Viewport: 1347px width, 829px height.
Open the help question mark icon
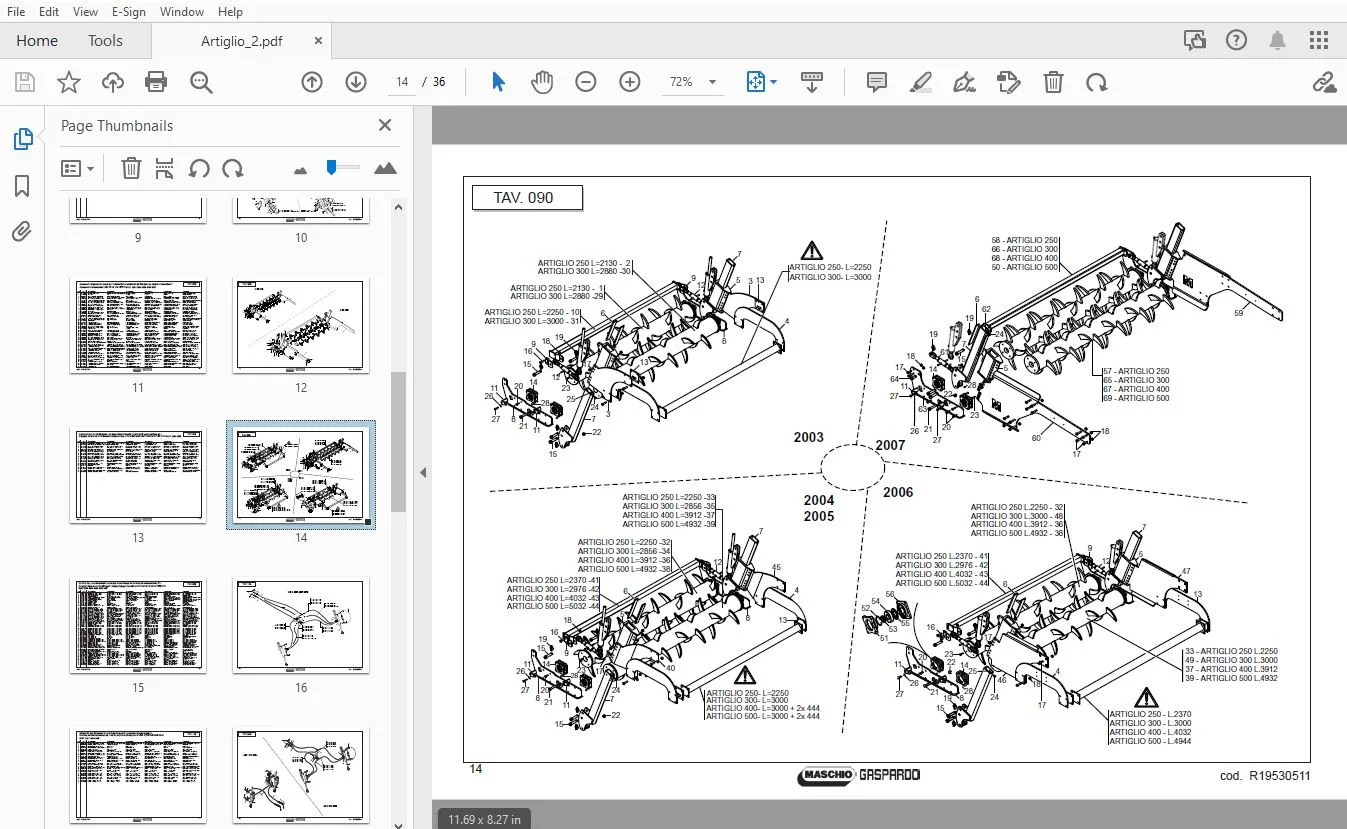pos(1237,41)
